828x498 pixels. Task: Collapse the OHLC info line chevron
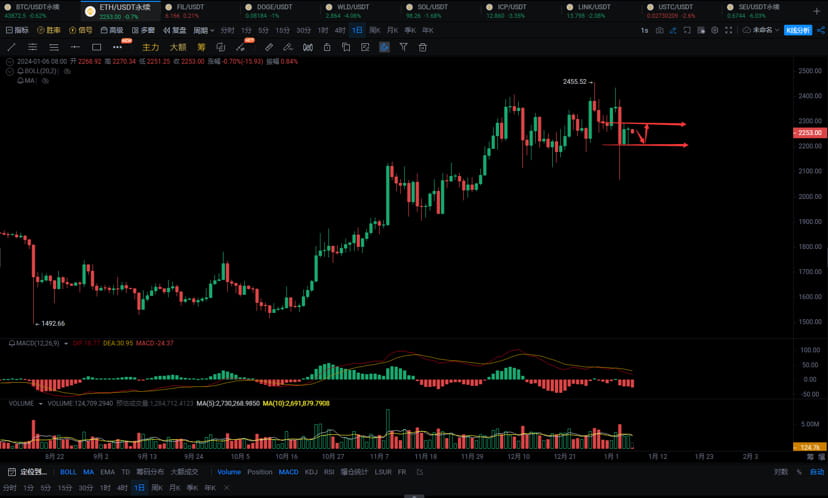point(10,62)
